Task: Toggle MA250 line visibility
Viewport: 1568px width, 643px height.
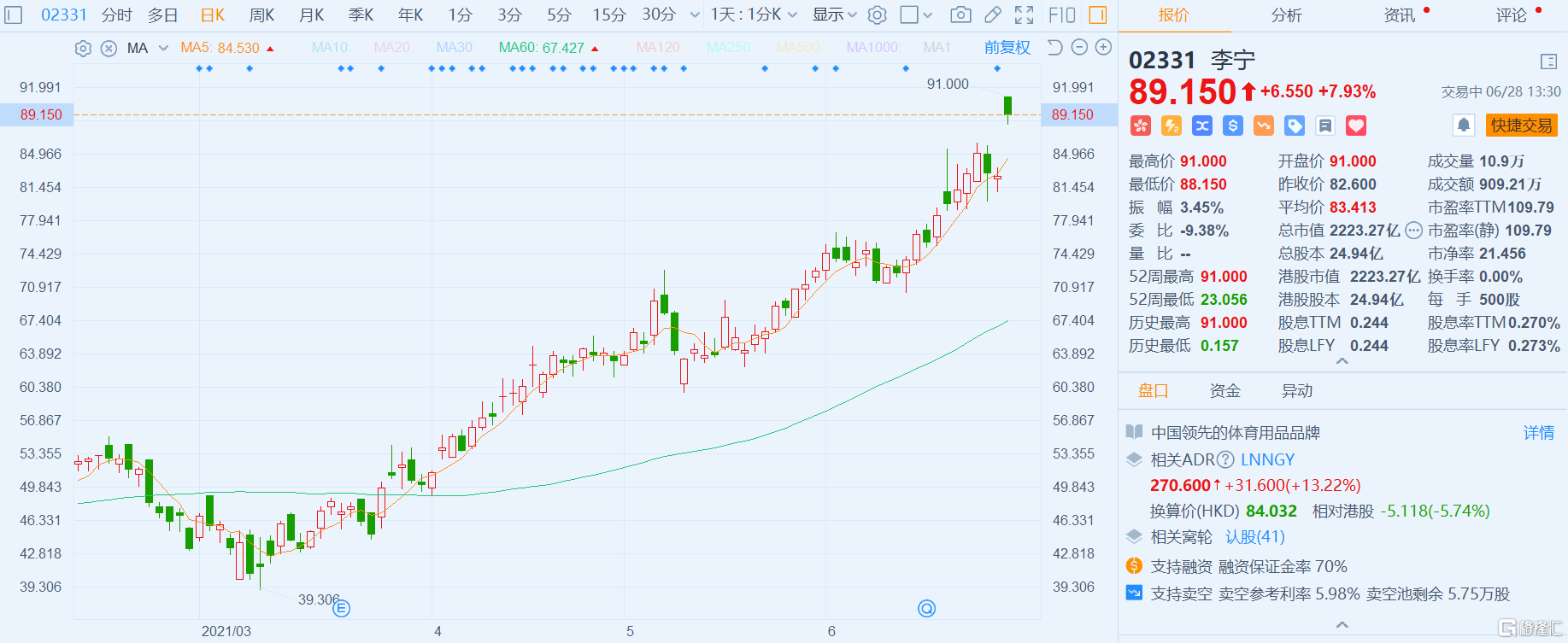Action: tap(729, 48)
